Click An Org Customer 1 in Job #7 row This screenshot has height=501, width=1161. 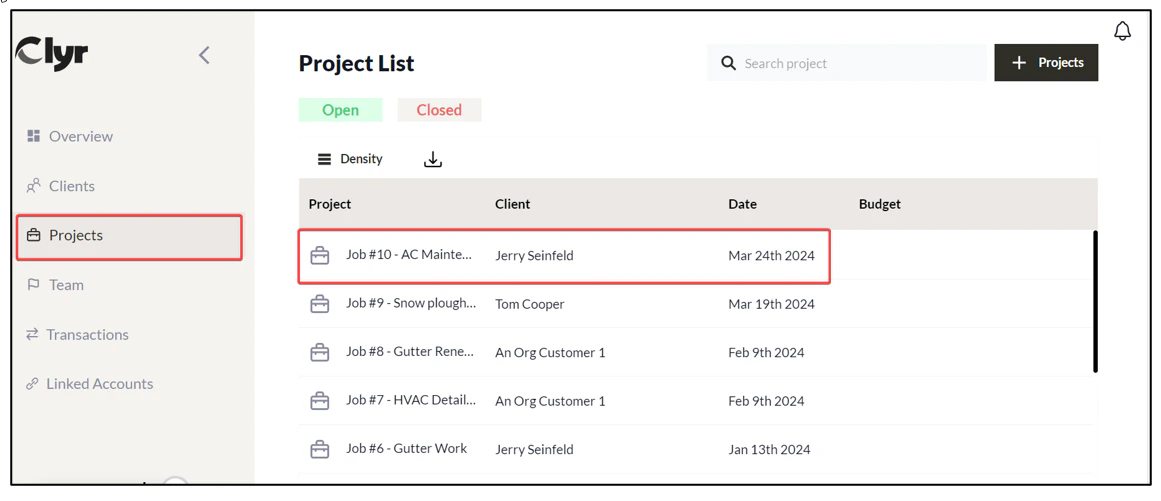(x=550, y=401)
